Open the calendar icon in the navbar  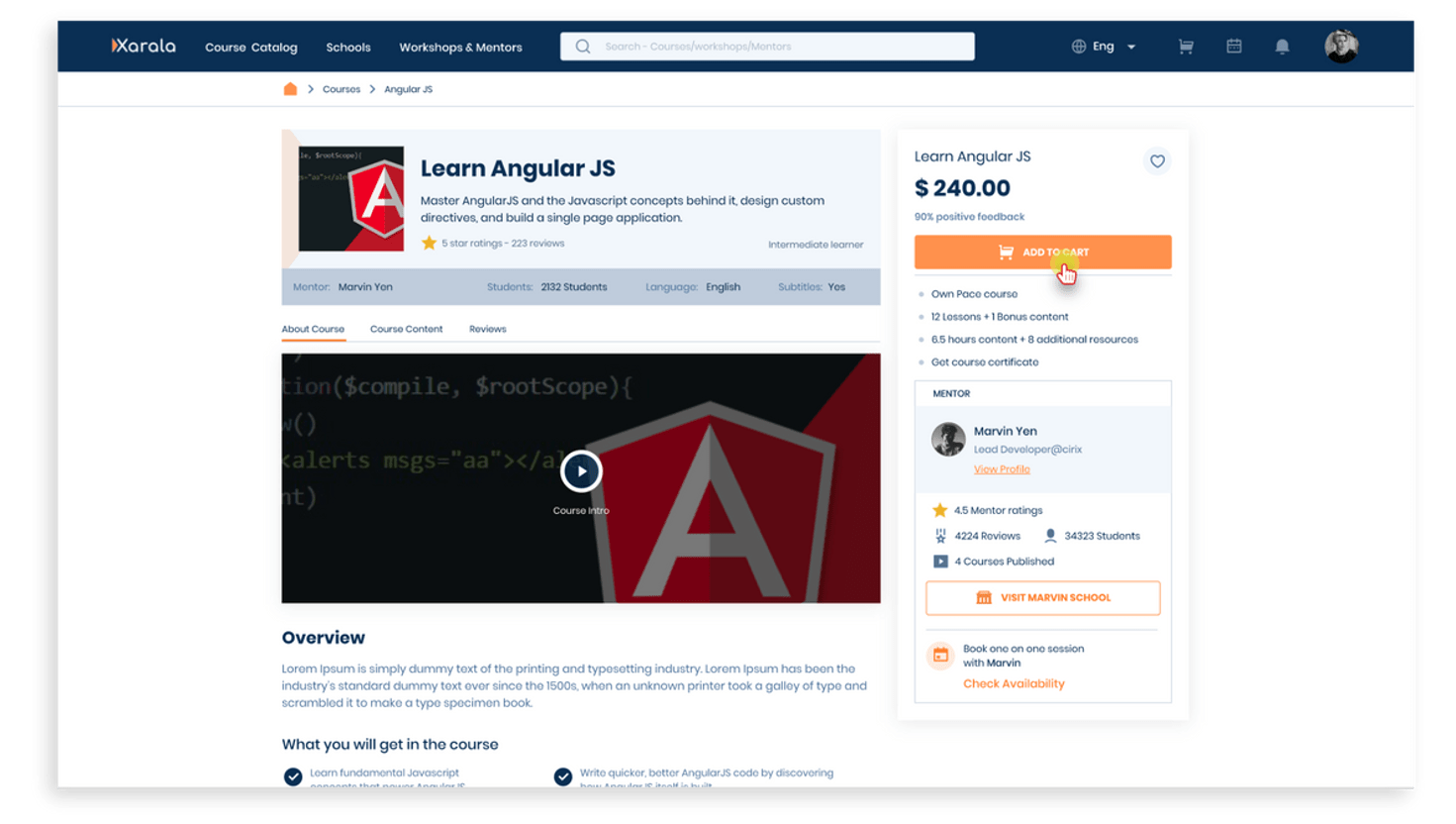tap(1234, 46)
